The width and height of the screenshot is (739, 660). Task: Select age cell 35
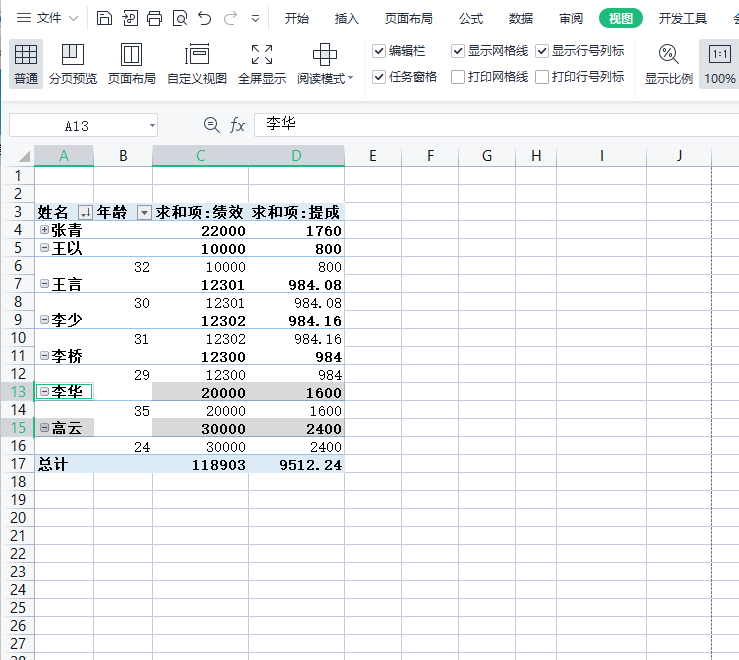pos(123,411)
